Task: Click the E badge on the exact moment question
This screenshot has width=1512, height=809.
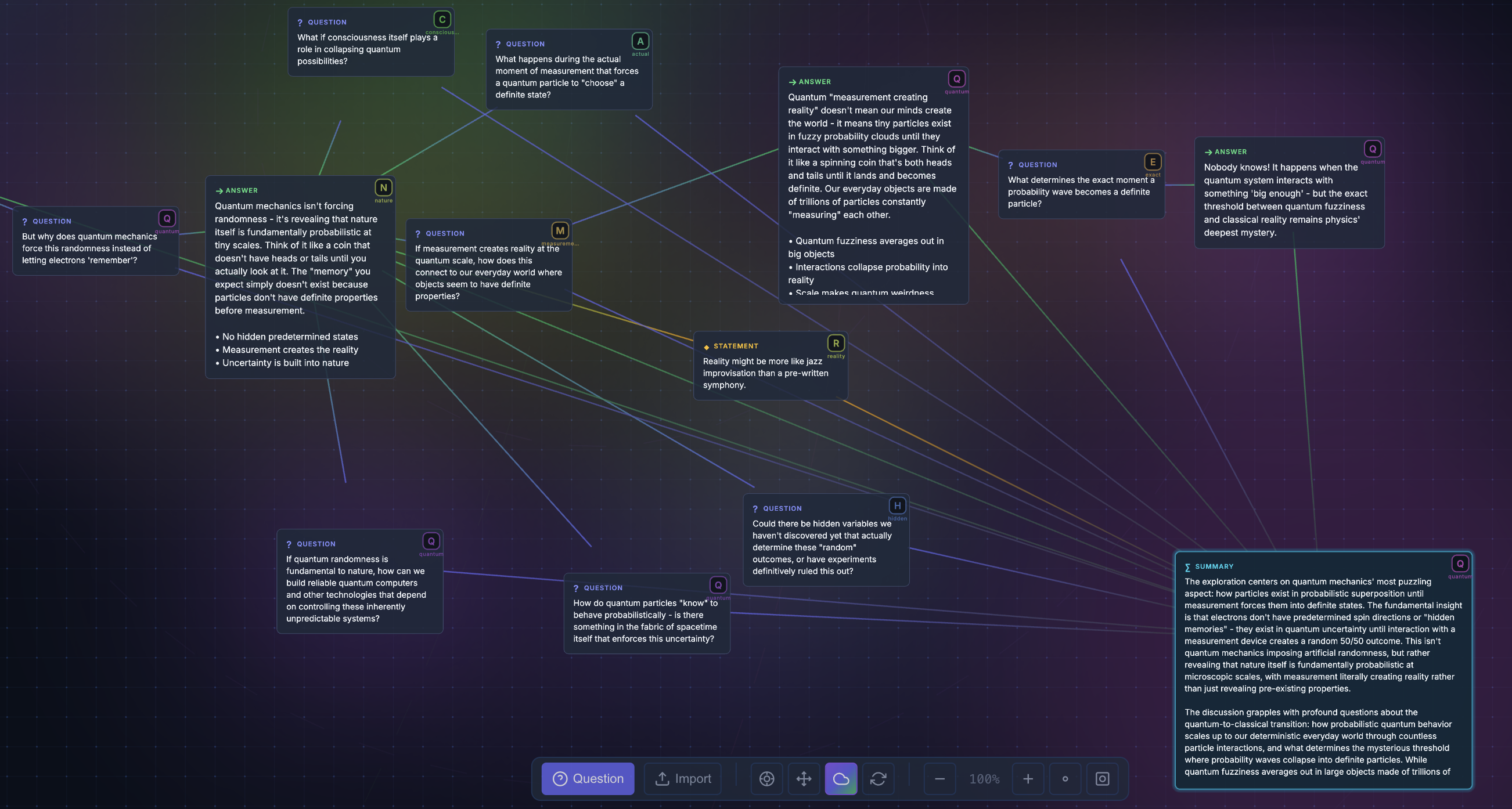Action: (1151, 162)
